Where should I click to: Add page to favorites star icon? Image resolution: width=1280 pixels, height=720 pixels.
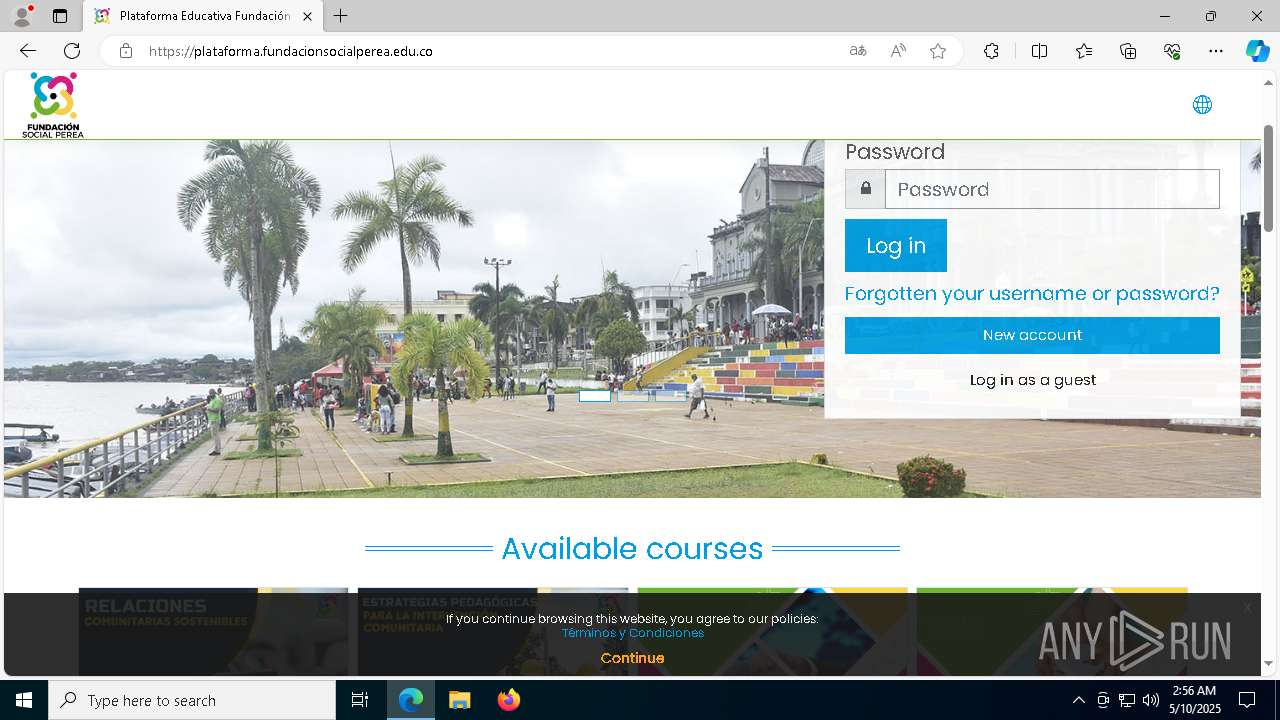(938, 51)
